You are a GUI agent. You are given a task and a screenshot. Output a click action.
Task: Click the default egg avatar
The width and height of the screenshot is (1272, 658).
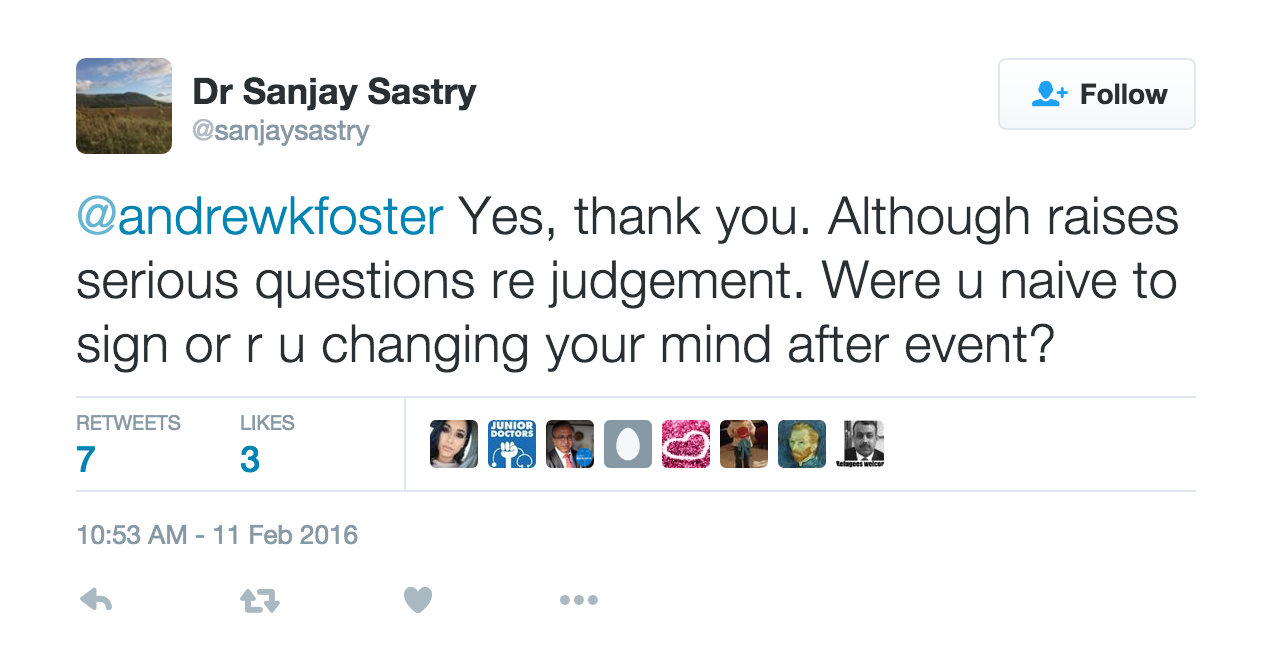[628, 444]
